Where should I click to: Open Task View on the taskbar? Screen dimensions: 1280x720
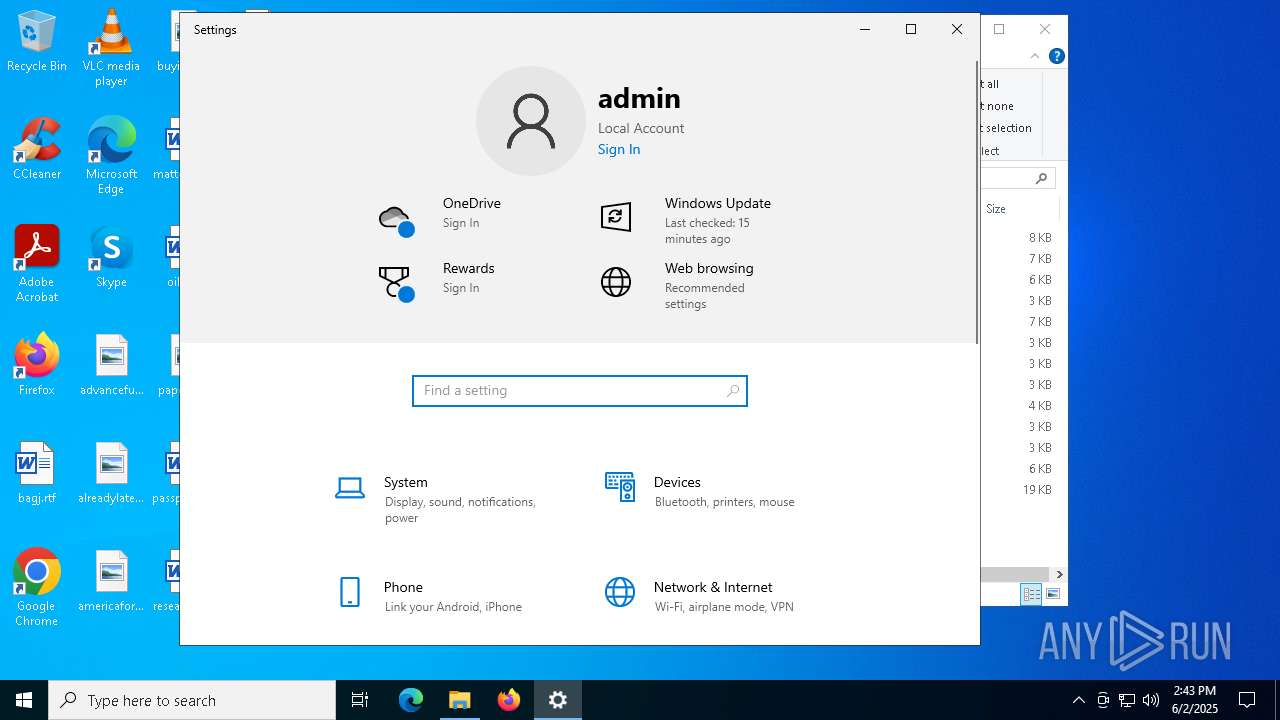tap(360, 700)
